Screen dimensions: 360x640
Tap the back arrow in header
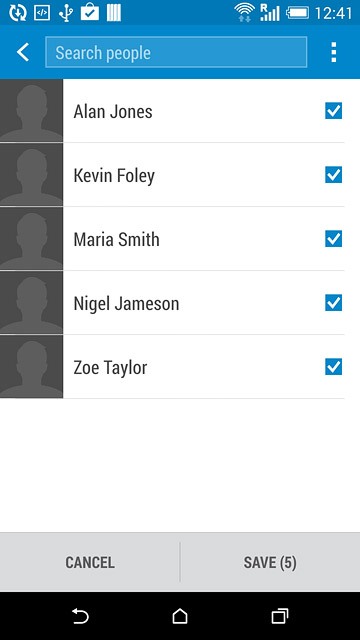pyautogui.click(x=23, y=52)
